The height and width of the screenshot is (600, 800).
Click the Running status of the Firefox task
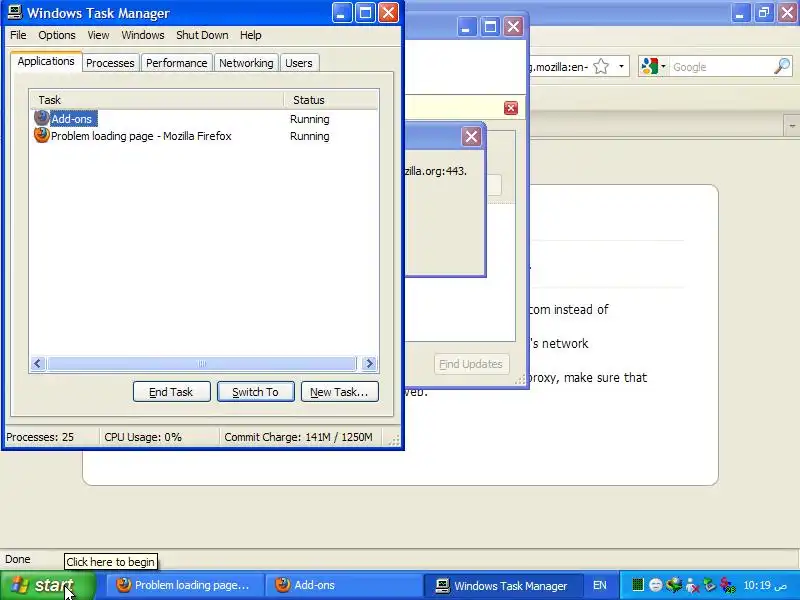[x=310, y=136]
